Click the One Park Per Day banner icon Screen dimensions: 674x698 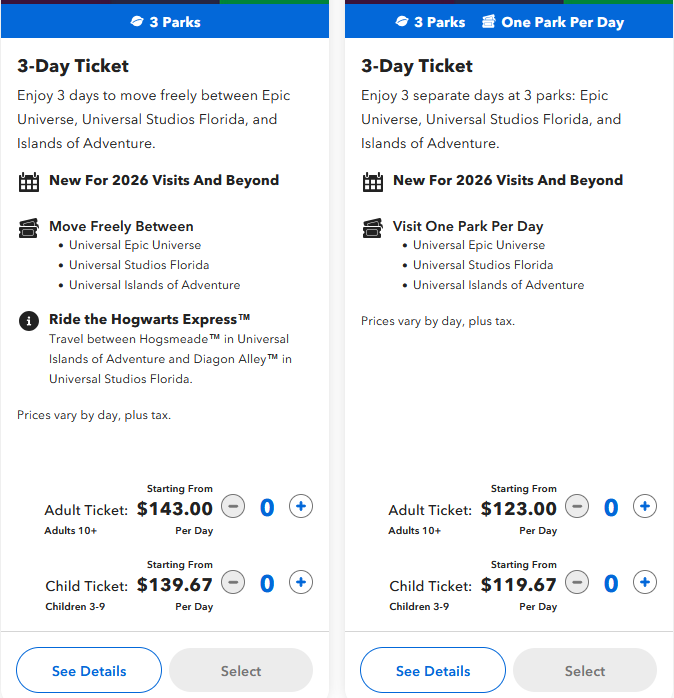489,21
